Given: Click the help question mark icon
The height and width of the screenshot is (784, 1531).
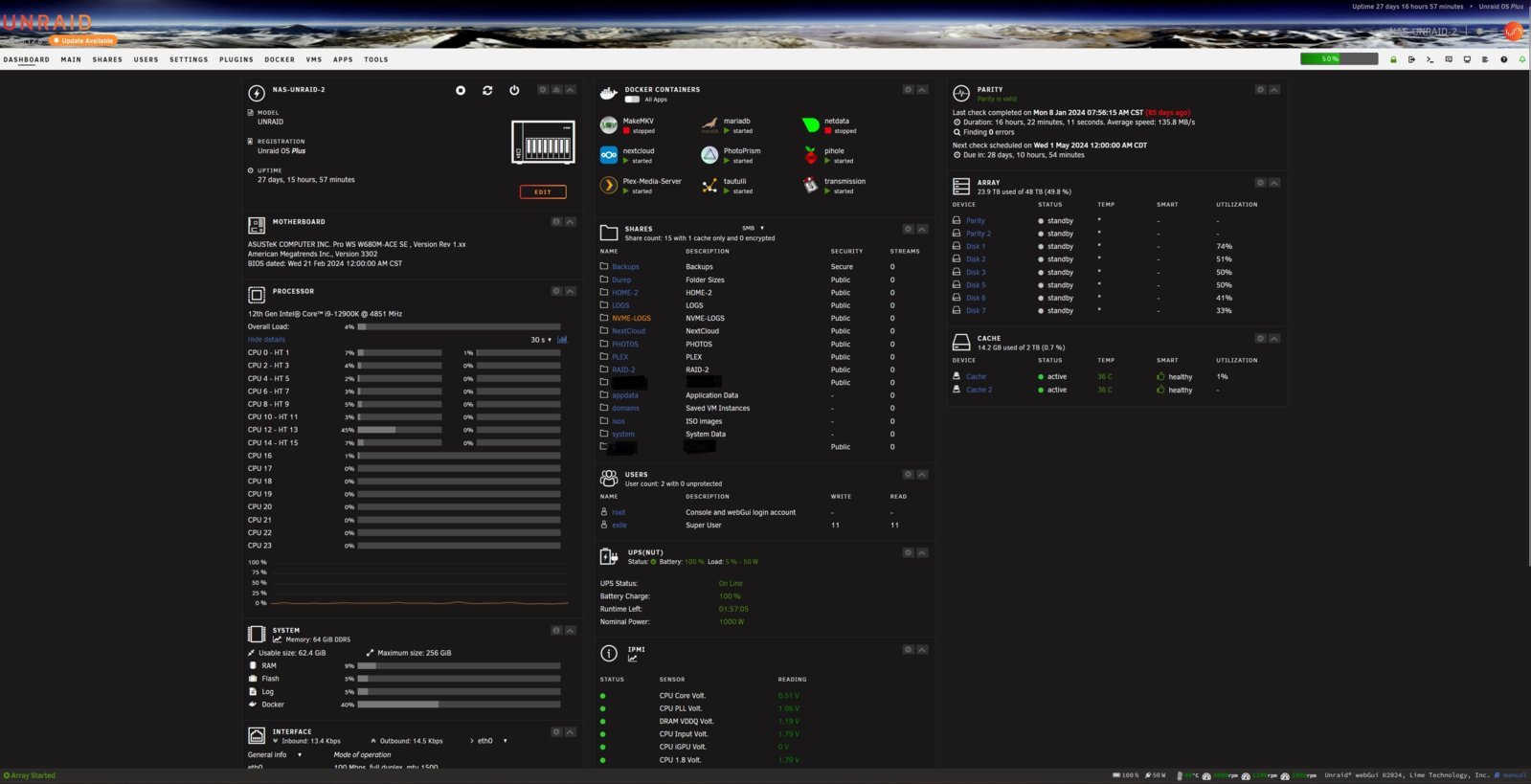Looking at the screenshot, I should [1504, 59].
